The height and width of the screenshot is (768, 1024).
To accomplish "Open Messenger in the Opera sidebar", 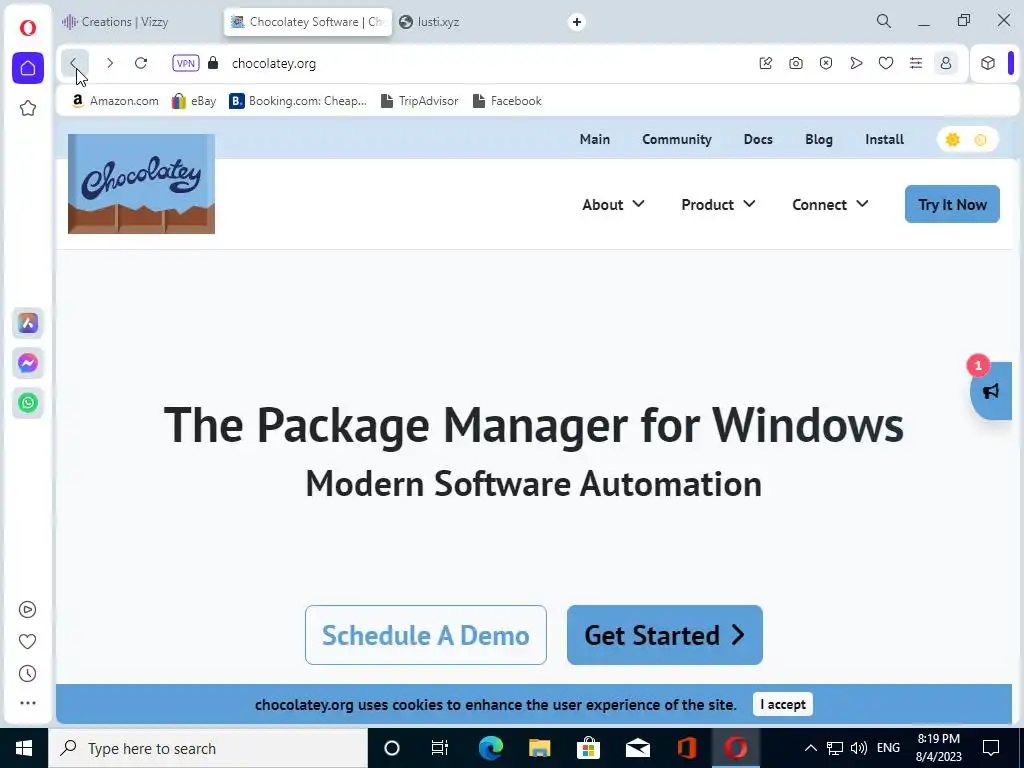I will (x=27, y=362).
